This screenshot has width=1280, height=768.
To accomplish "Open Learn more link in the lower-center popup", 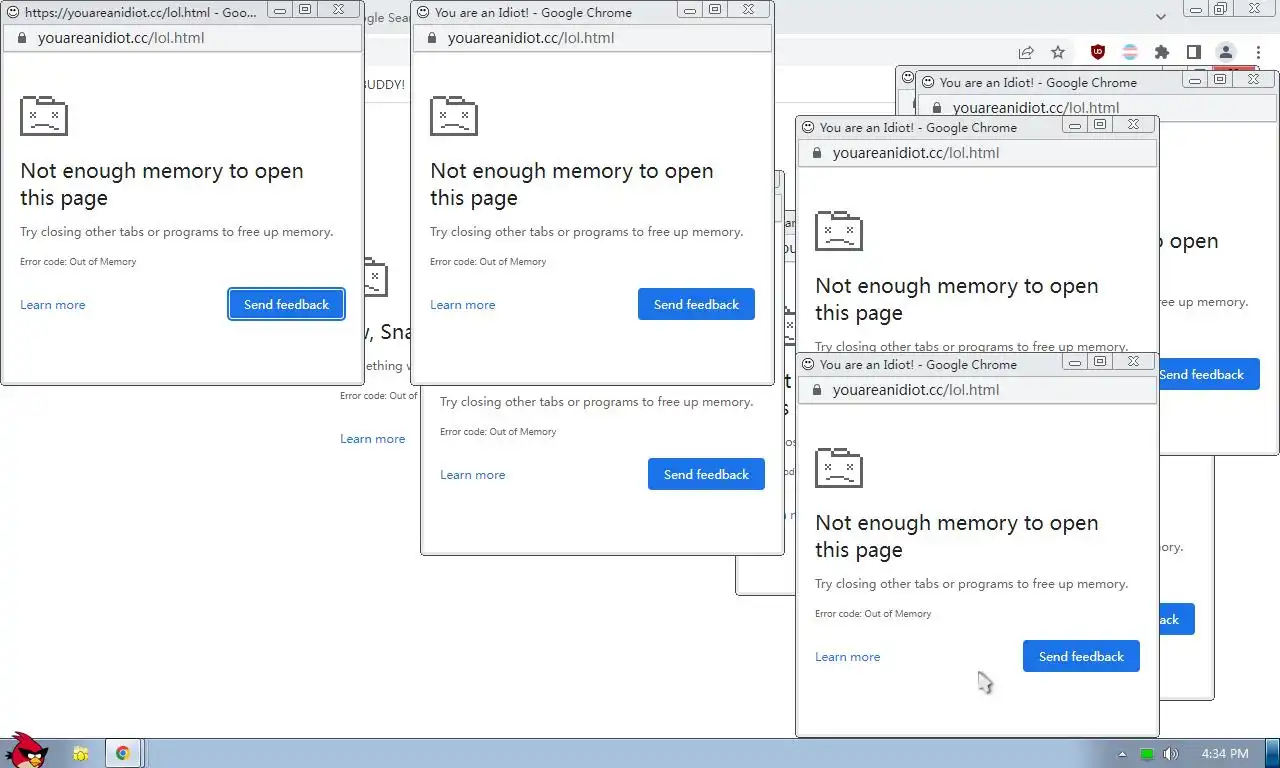I will coord(473,475).
